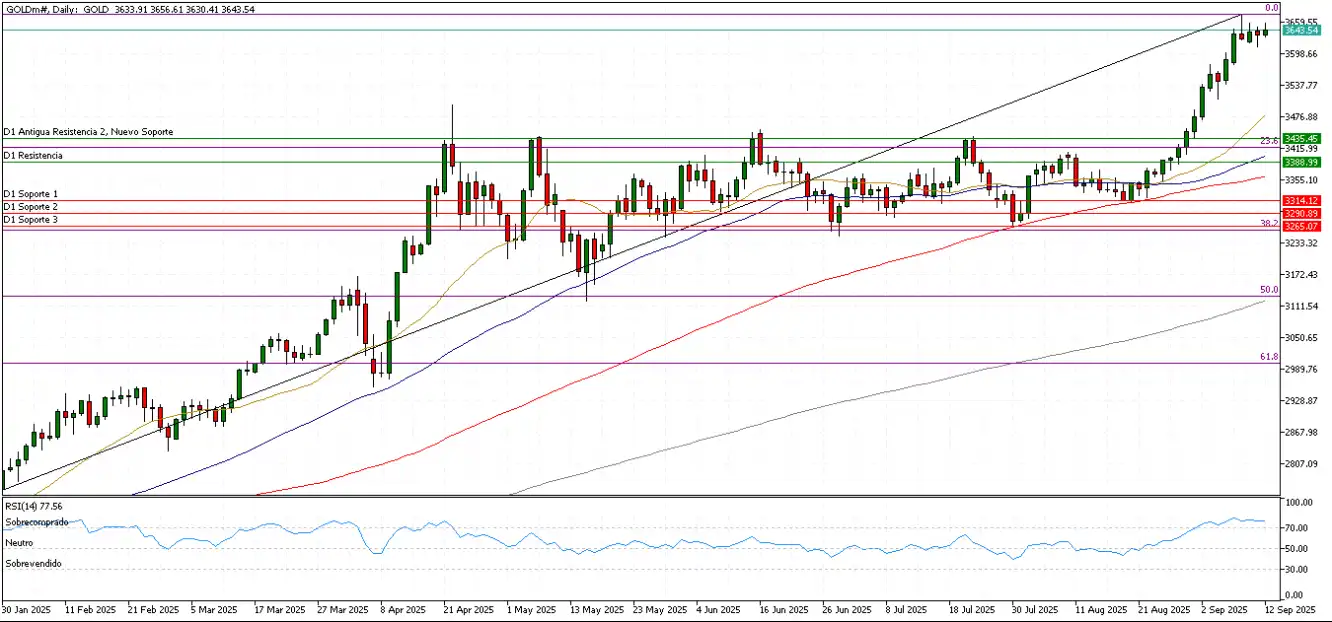Click the red 3265.07 support price tag
The image size is (1332, 622).
click(1303, 226)
